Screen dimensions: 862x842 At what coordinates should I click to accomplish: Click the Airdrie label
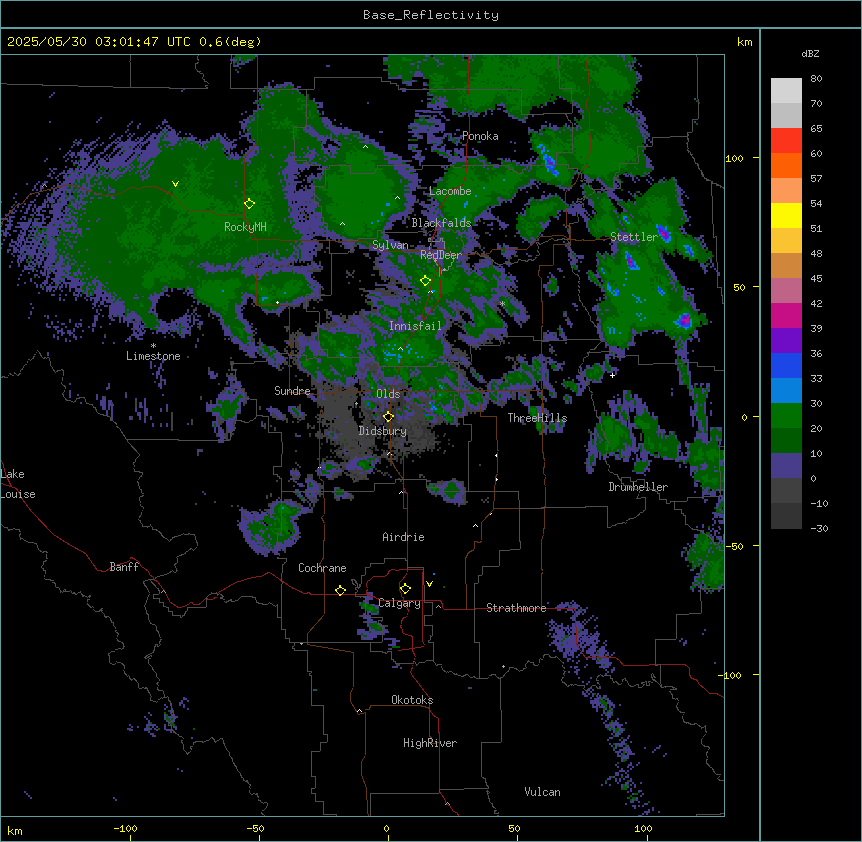403,537
